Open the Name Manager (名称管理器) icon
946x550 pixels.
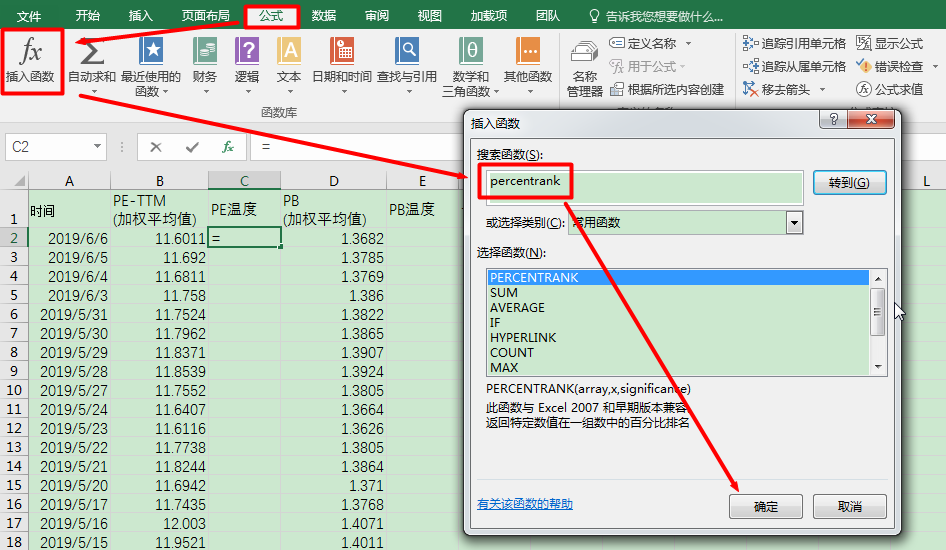point(585,53)
